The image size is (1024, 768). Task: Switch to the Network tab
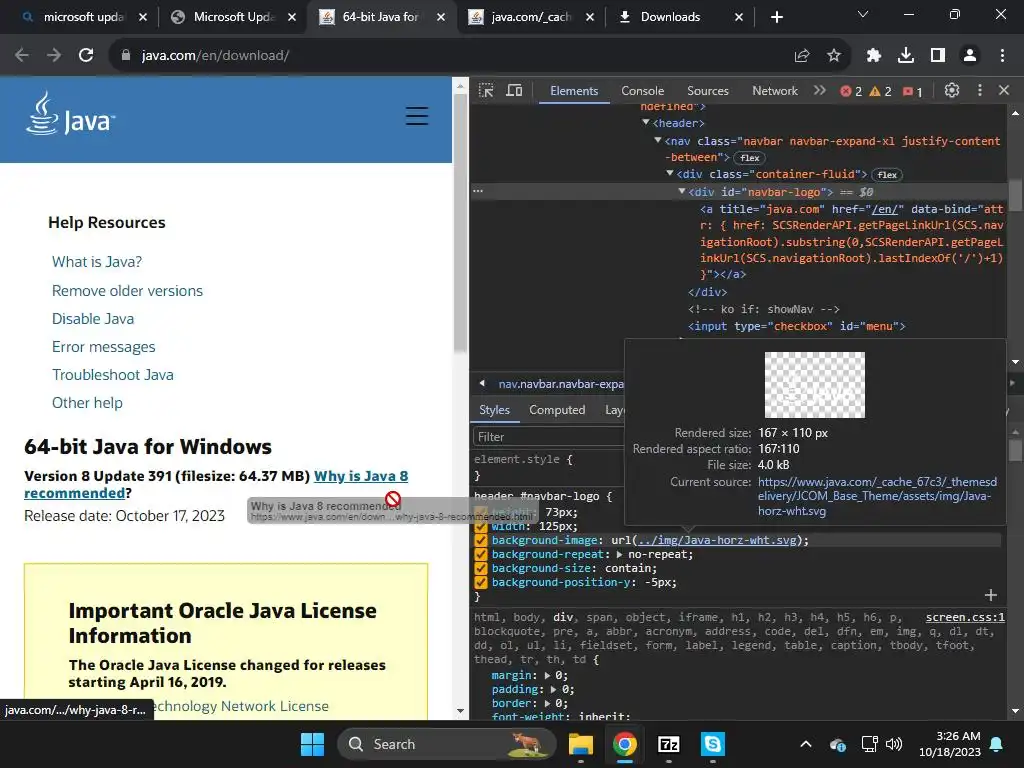pos(775,91)
